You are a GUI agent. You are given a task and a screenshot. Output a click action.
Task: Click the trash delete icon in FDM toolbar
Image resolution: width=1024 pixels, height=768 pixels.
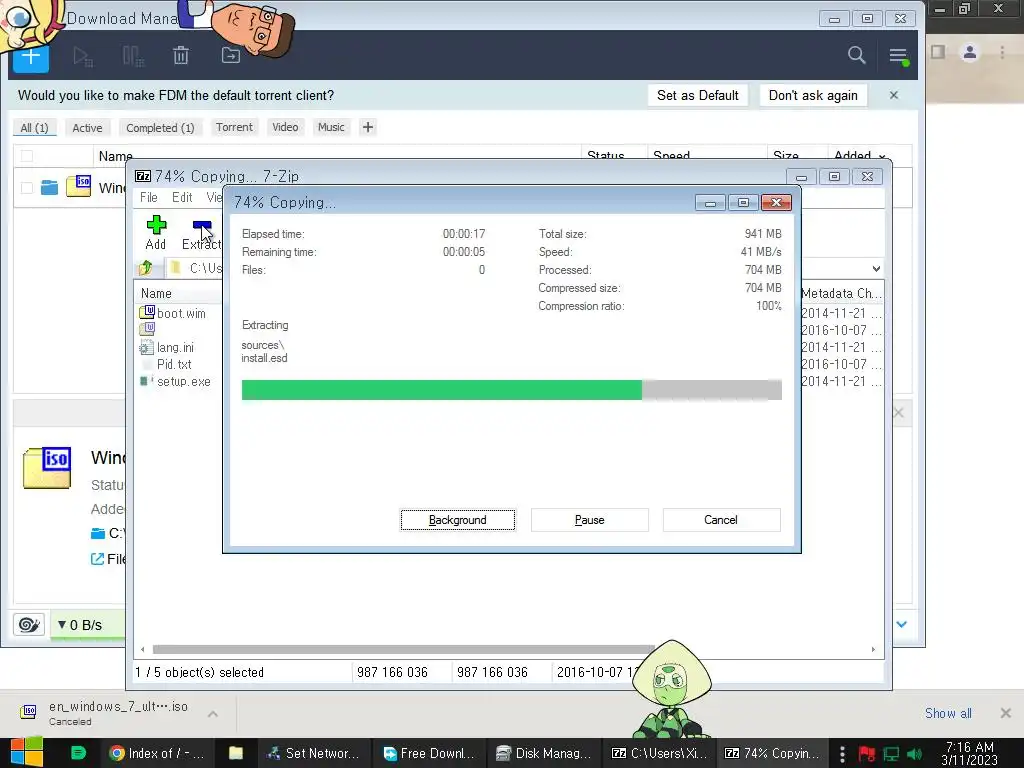click(x=181, y=56)
